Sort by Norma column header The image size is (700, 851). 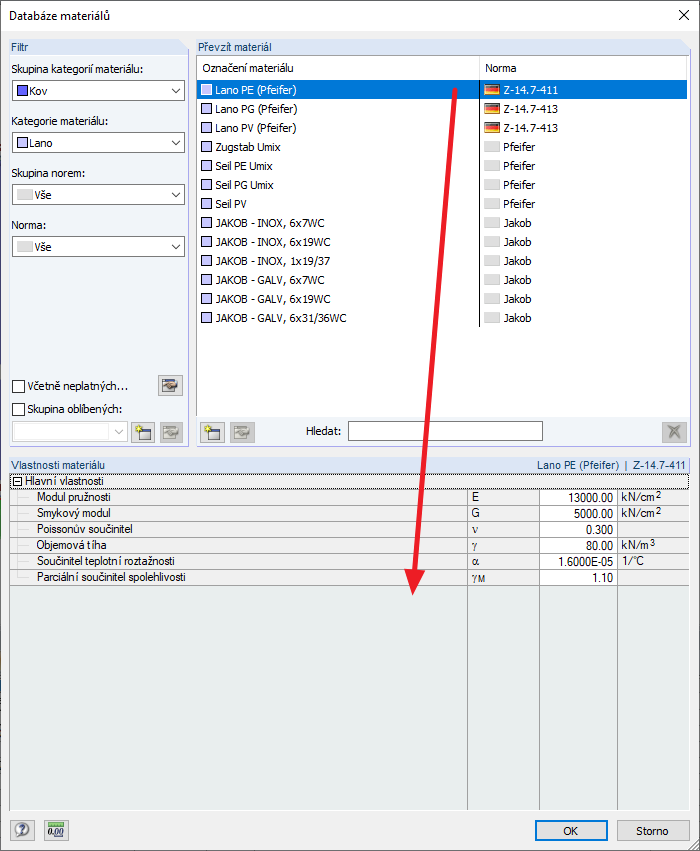[x=583, y=68]
